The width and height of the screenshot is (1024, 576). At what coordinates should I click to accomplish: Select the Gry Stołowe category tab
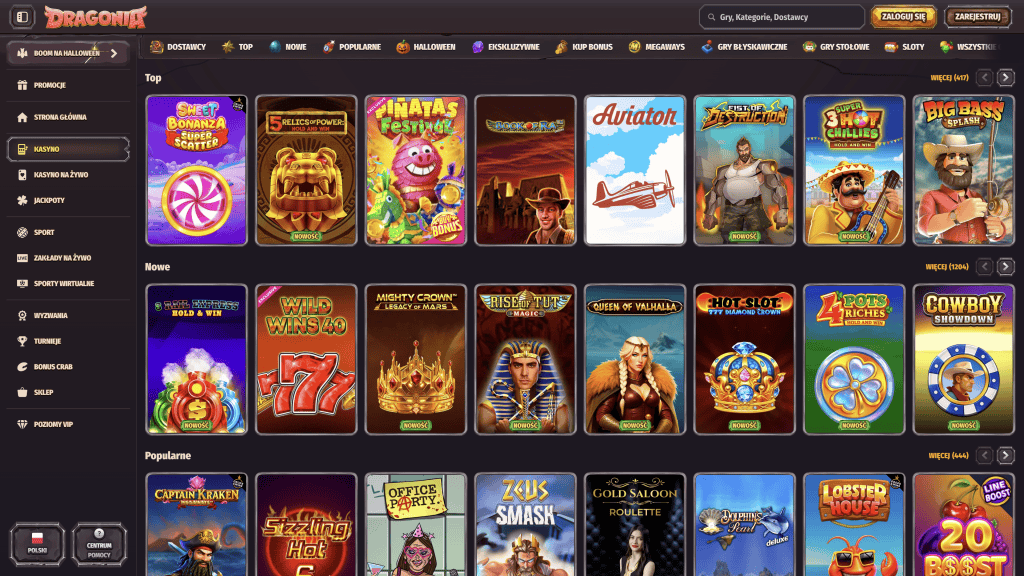click(x=837, y=47)
